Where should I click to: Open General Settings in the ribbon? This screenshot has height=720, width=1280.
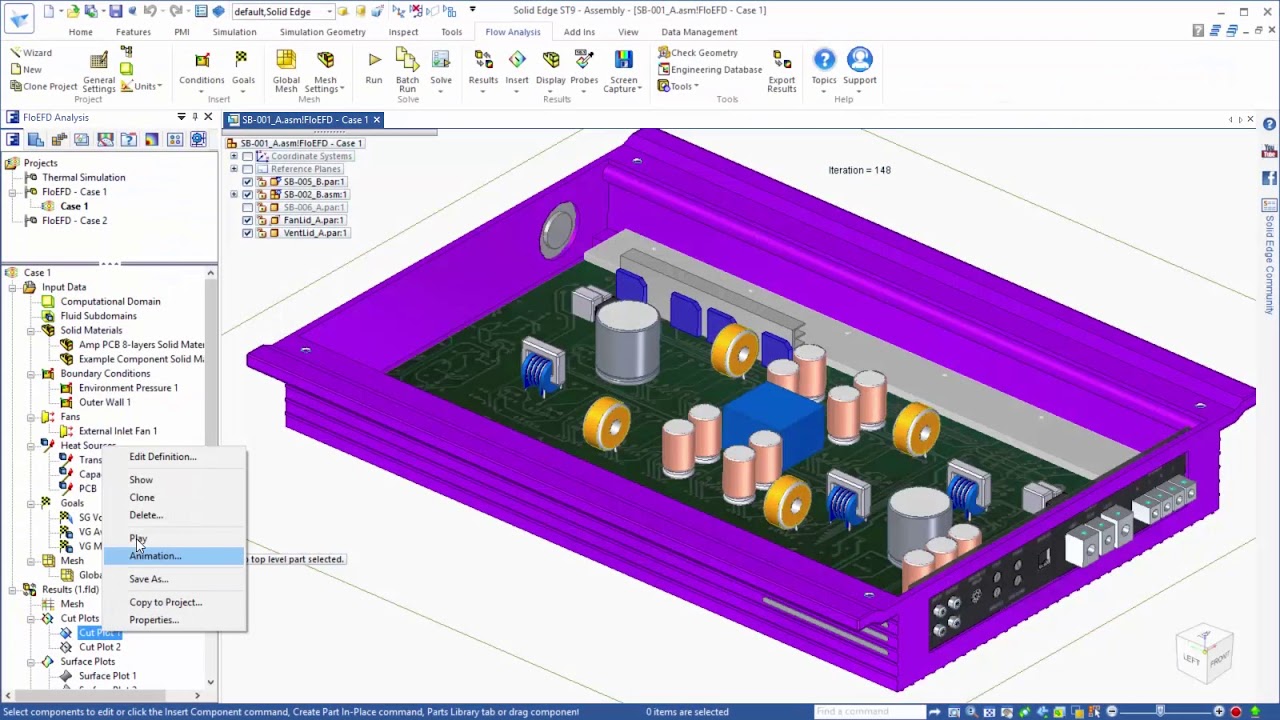(99, 70)
